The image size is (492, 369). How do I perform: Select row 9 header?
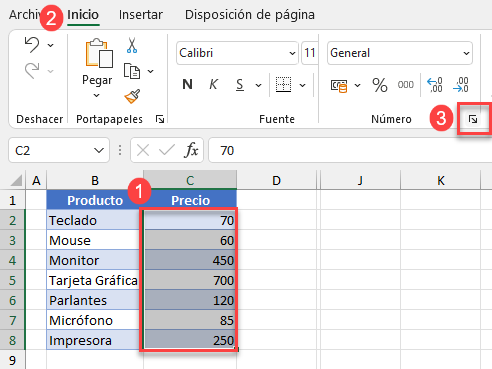click(x=13, y=360)
